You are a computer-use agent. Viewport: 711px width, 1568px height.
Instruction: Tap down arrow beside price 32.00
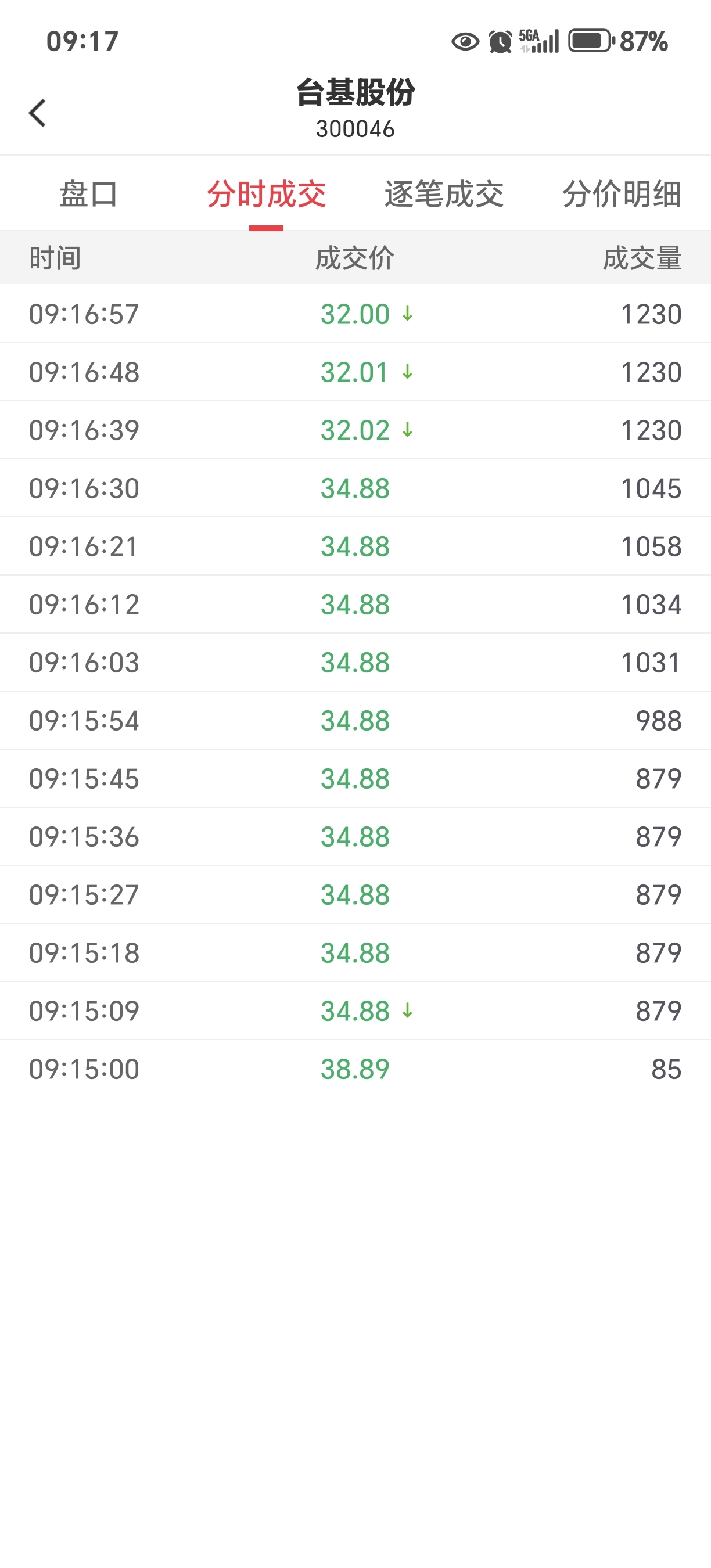pyautogui.click(x=407, y=314)
